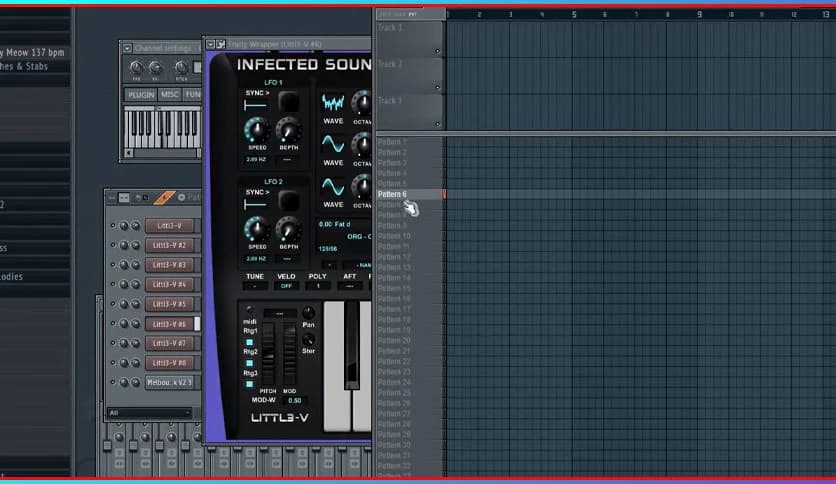The height and width of the screenshot is (484, 836).
Task: Mute Track 1 in the playlist
Action: (x=437, y=51)
